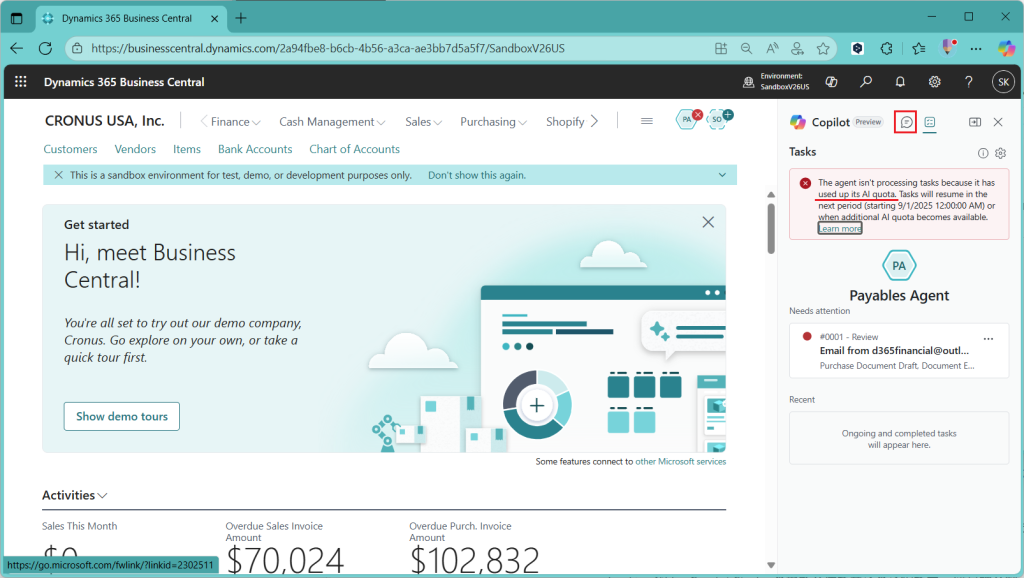Click the Environment SandboxV26US globe icon

748,82
